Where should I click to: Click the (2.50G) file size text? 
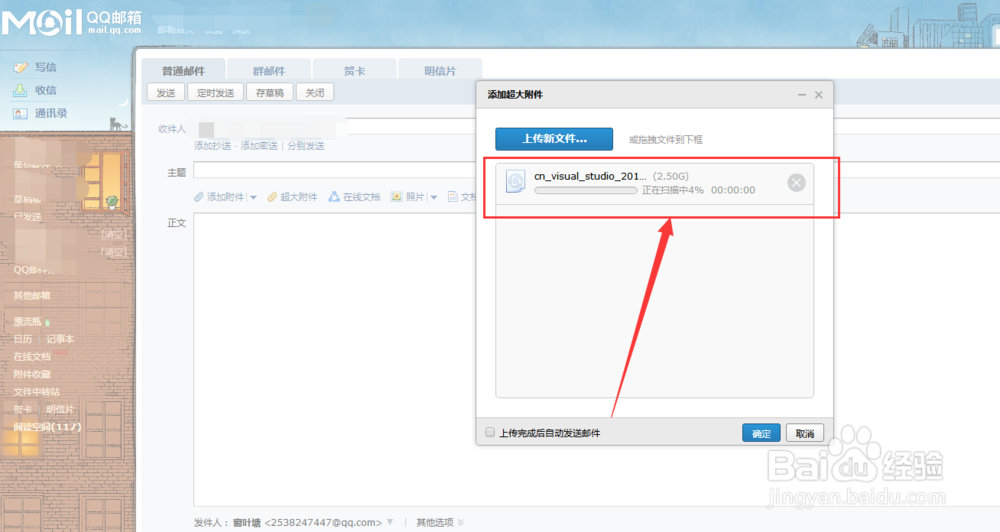pyautogui.click(x=671, y=176)
